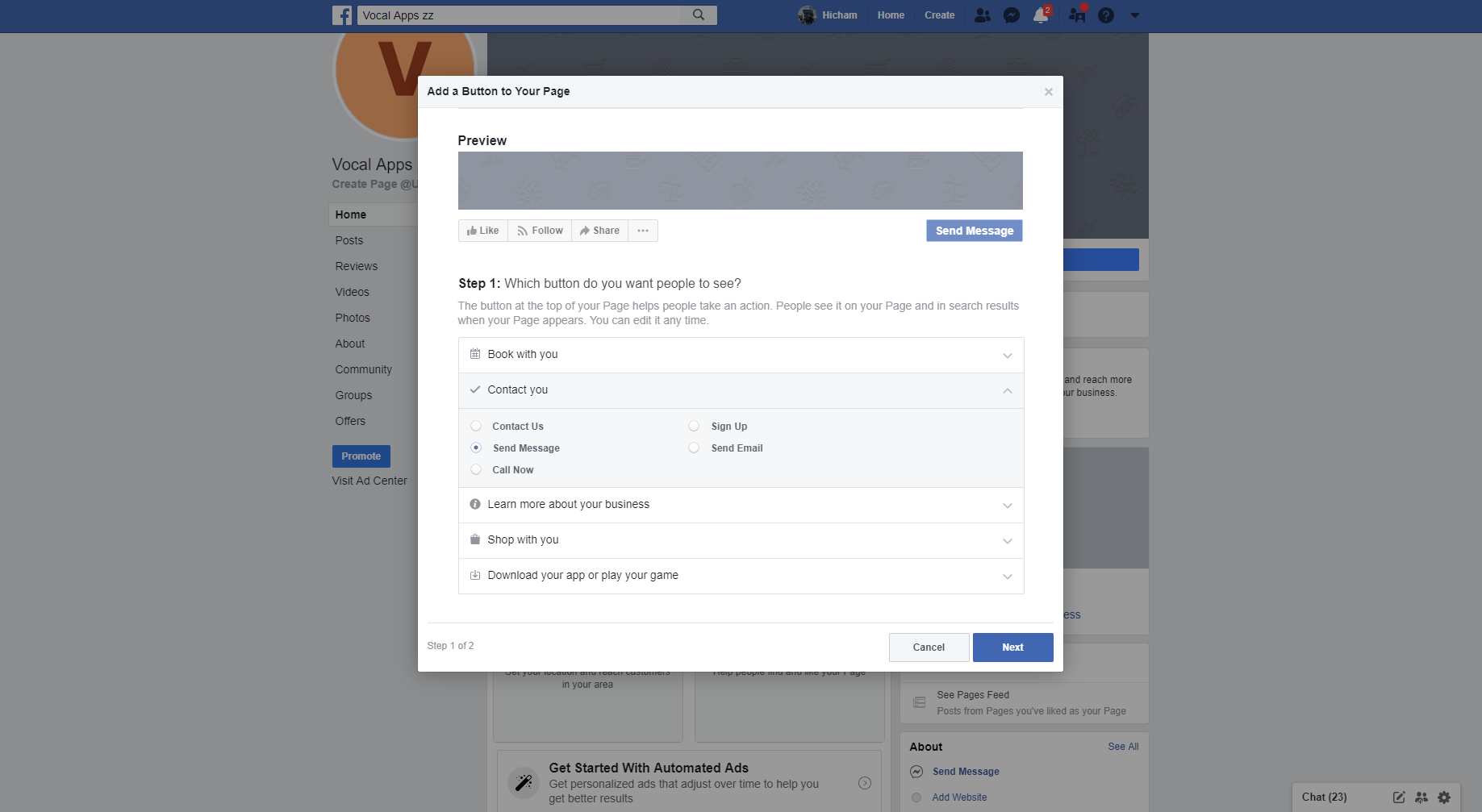
Task: Click the automated ads magic wand icon
Action: tap(524, 782)
